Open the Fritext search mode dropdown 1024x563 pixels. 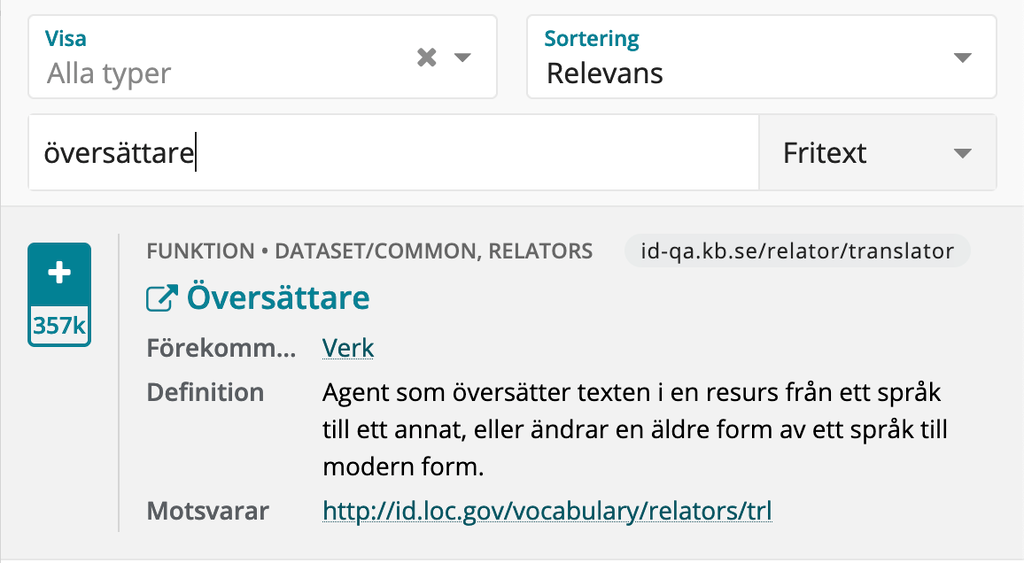[878, 153]
